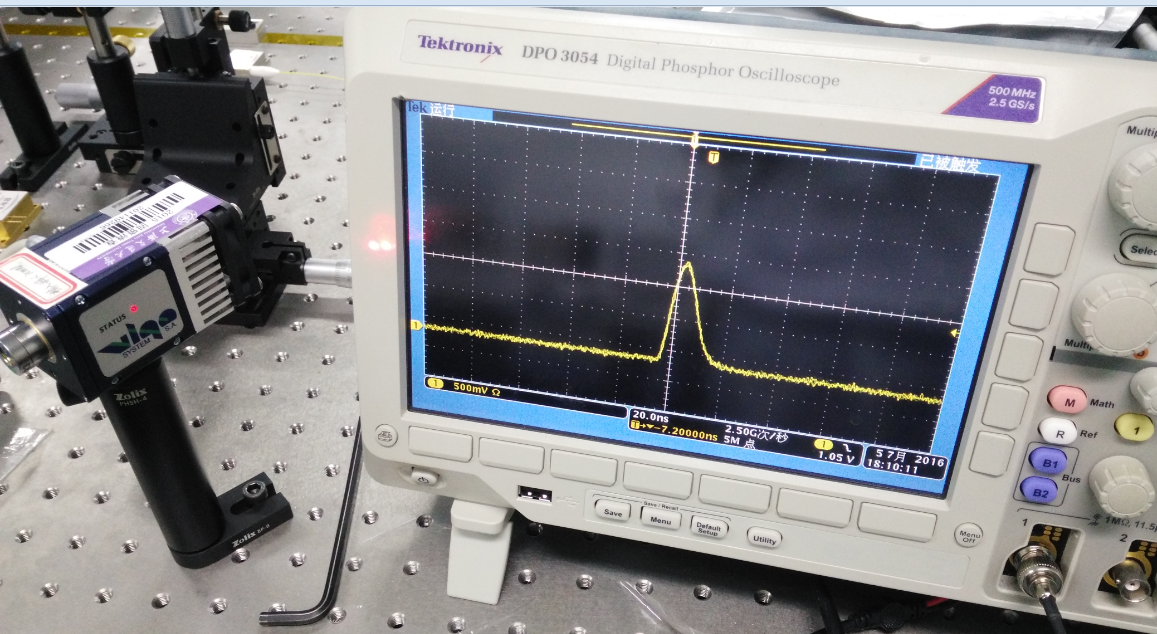Click the falling edge slope icon

(x=848, y=447)
